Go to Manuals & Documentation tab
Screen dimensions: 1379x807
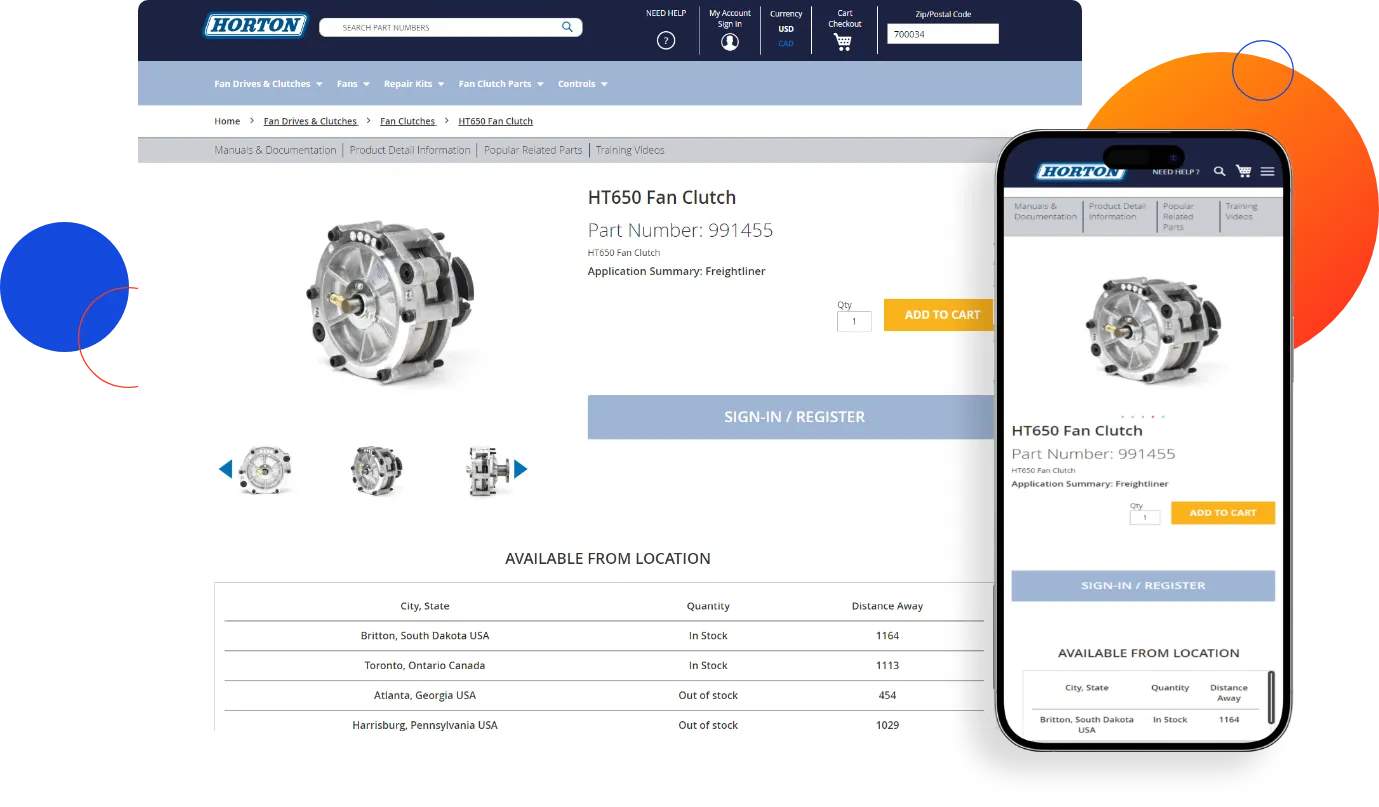pyautogui.click(x=275, y=150)
